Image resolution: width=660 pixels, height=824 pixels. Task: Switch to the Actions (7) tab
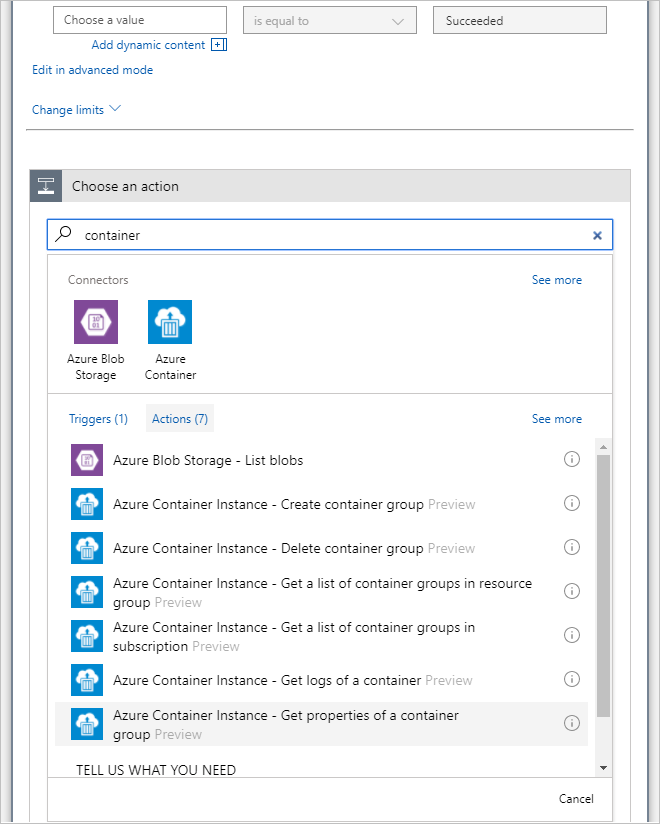click(180, 419)
